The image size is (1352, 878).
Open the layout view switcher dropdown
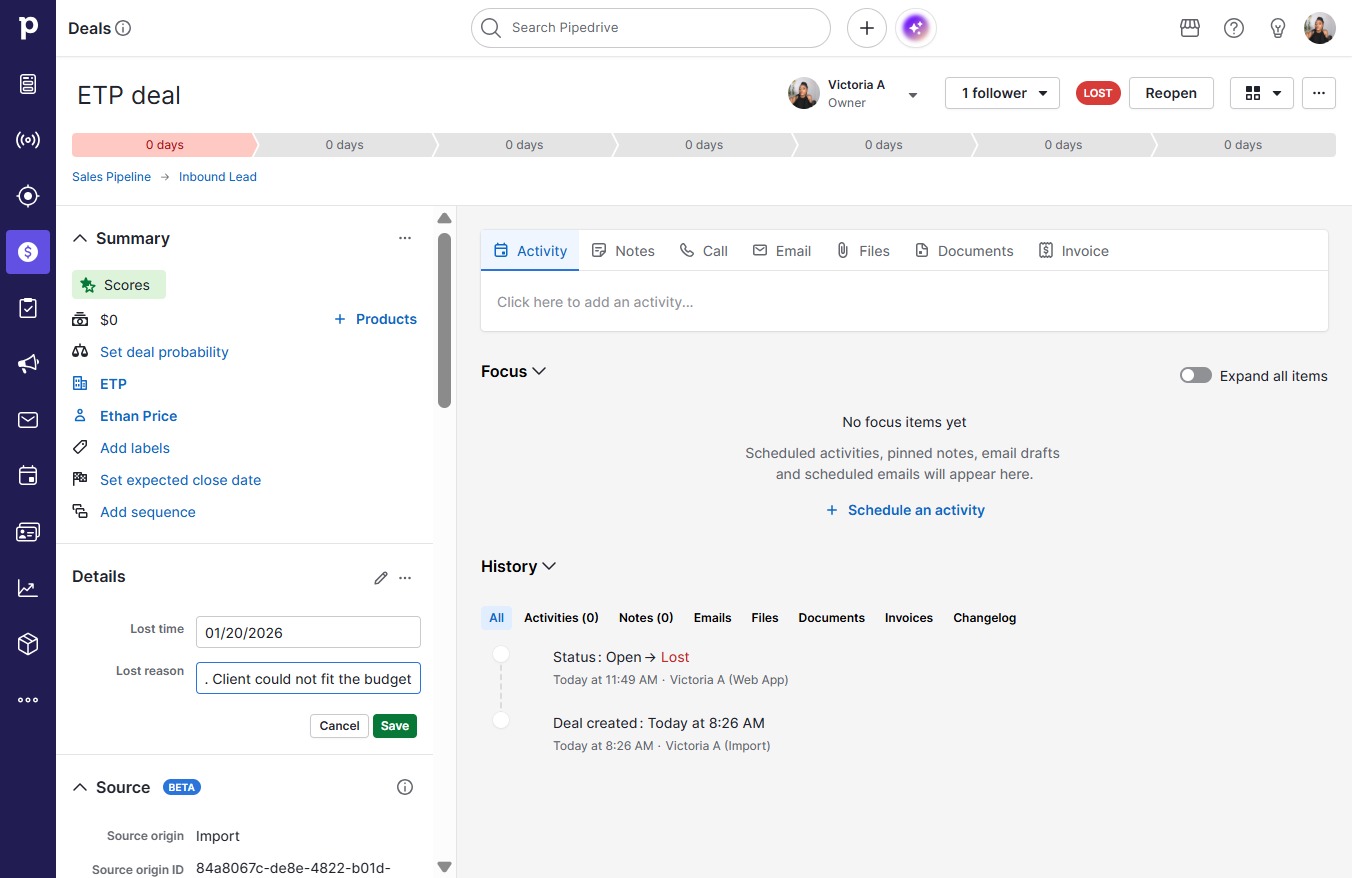coord(1262,93)
